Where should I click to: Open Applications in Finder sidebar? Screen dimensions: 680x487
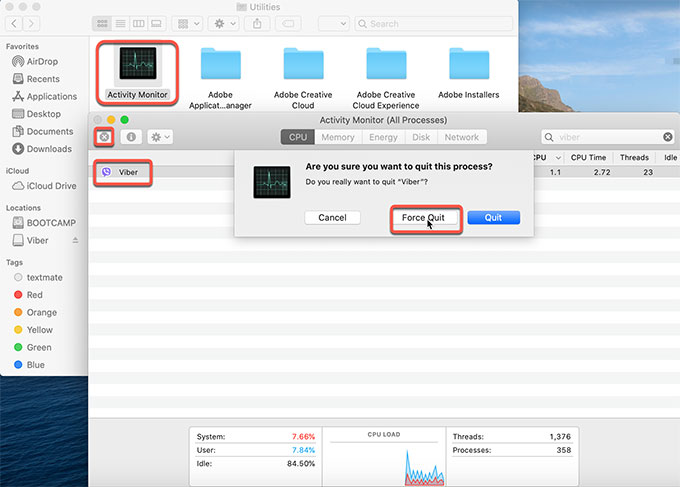(51, 96)
